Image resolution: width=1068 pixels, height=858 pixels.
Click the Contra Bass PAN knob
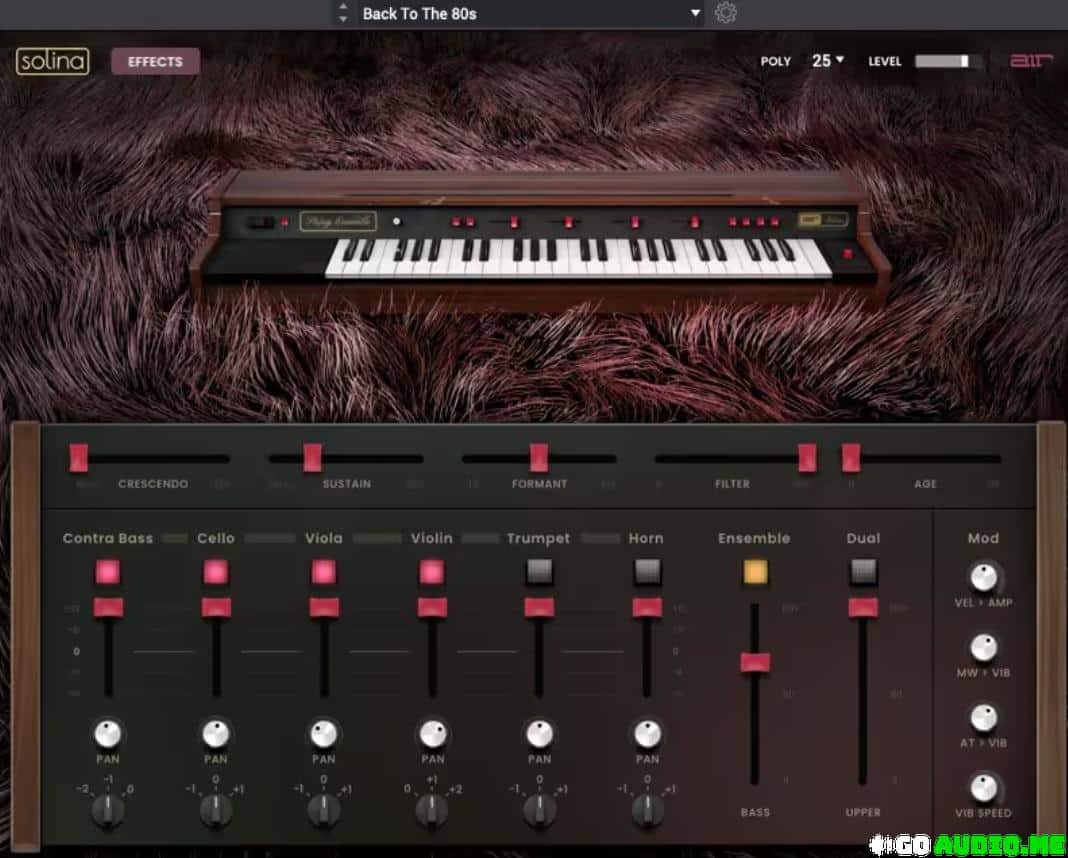pos(108,734)
